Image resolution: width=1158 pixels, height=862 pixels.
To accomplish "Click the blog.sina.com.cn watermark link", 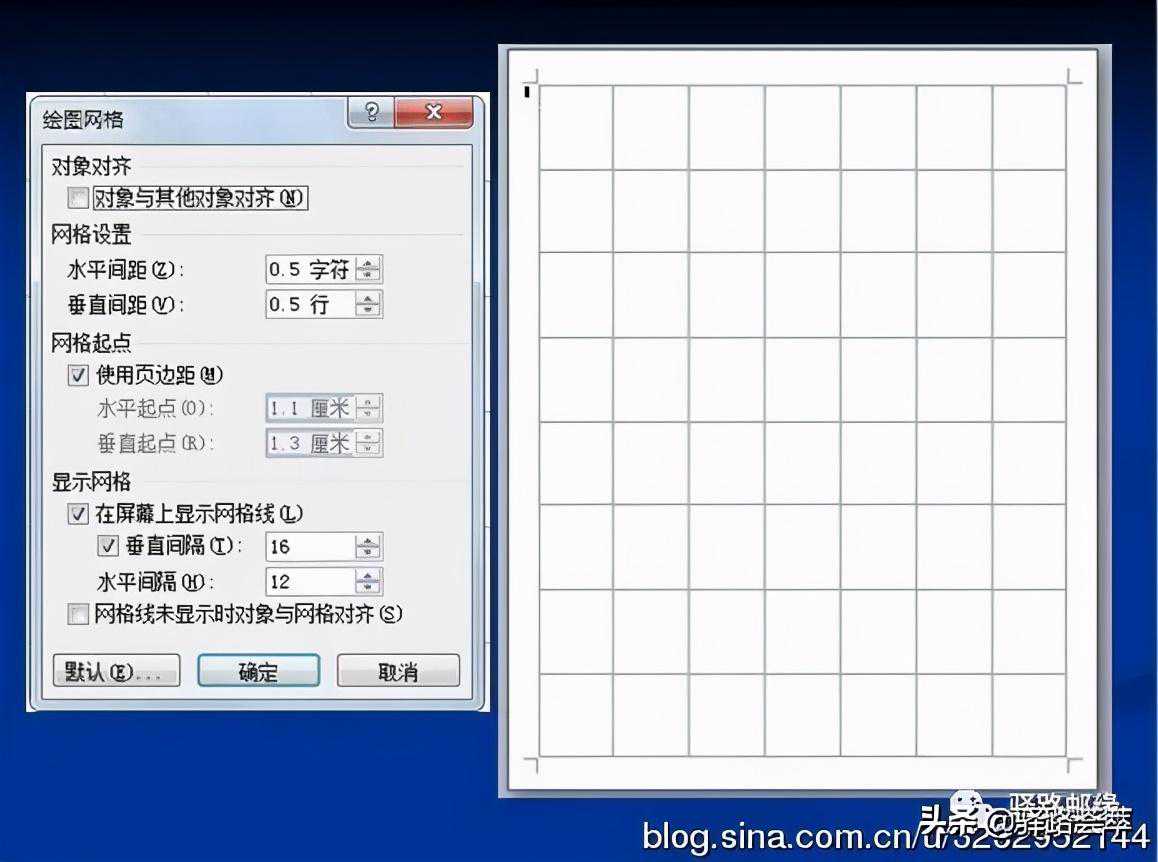I will pyautogui.click(x=780, y=836).
